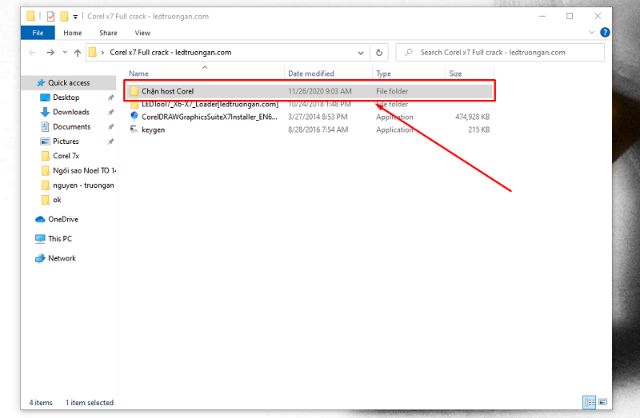This screenshot has width=640, height=418.
Task: Go back with the back arrow
Action: [x=33, y=53]
